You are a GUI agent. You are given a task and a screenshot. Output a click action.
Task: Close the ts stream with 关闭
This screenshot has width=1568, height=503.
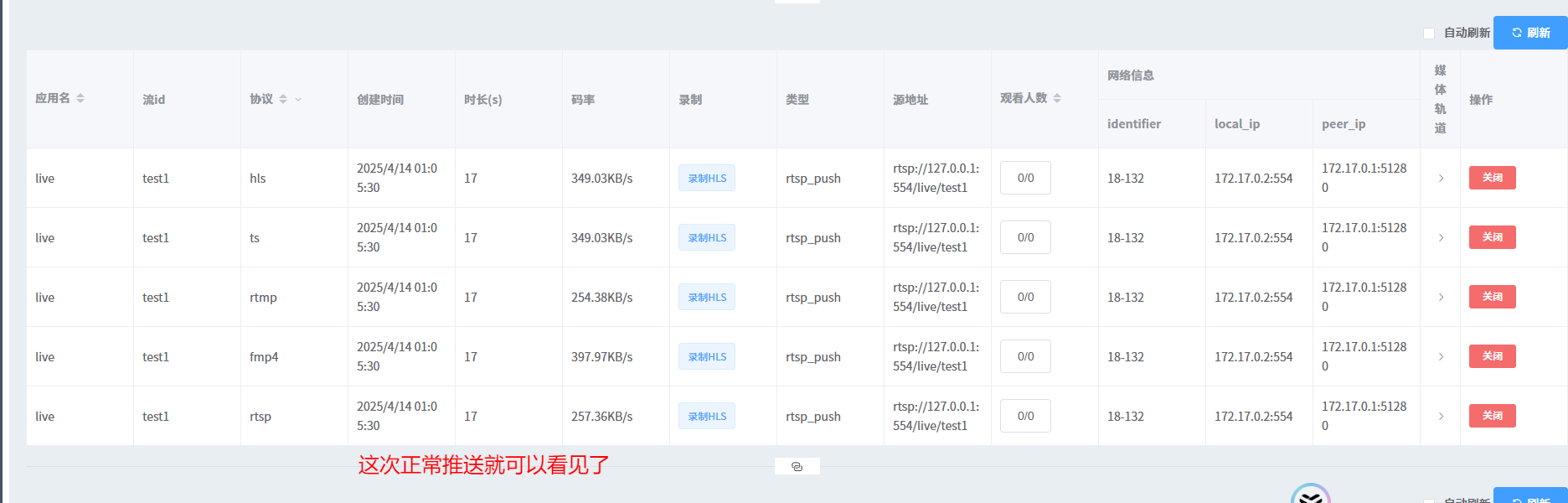tap(1492, 237)
